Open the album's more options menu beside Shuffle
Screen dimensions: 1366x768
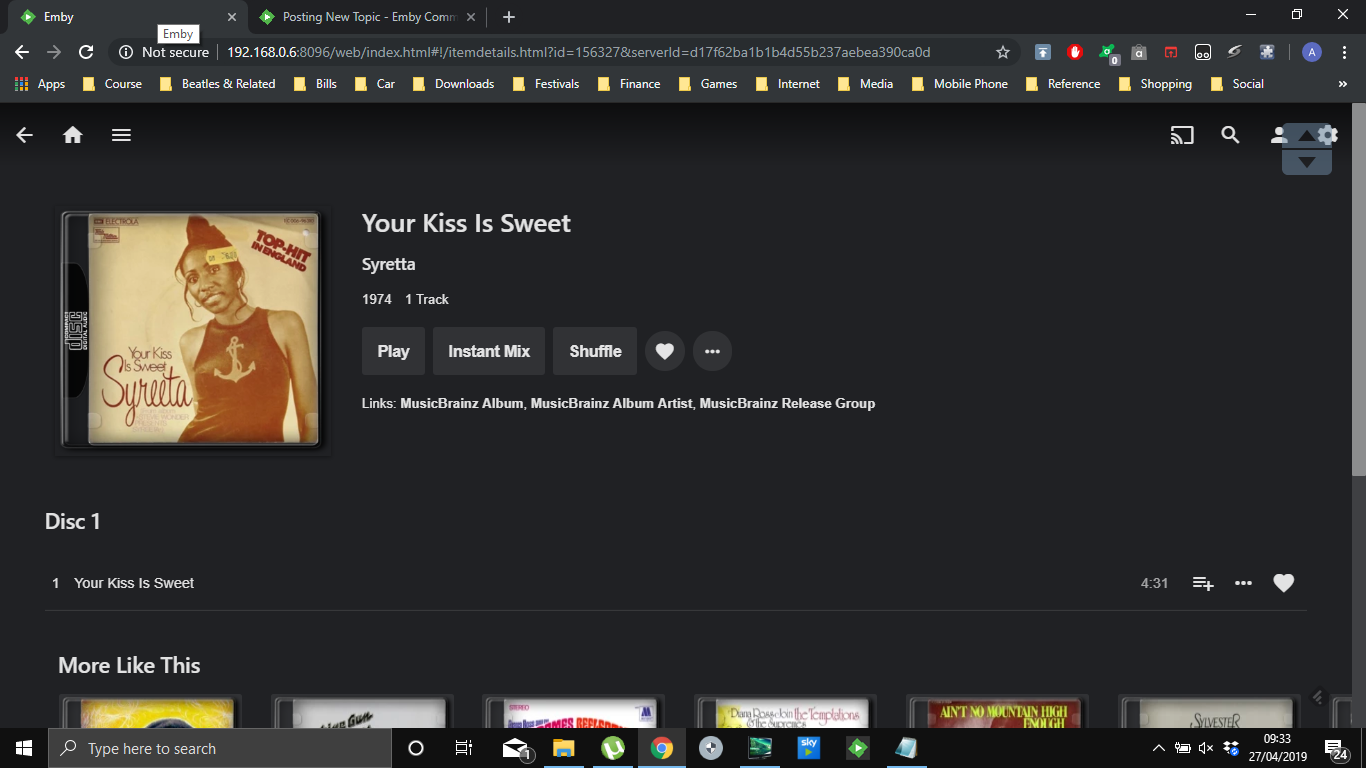pyautogui.click(x=713, y=351)
